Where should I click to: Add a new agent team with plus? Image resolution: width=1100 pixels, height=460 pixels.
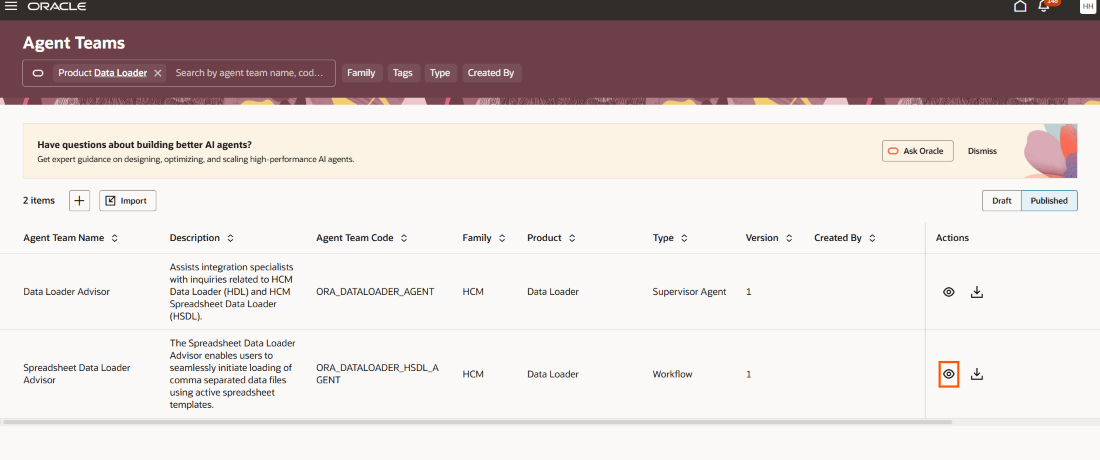pyautogui.click(x=79, y=201)
